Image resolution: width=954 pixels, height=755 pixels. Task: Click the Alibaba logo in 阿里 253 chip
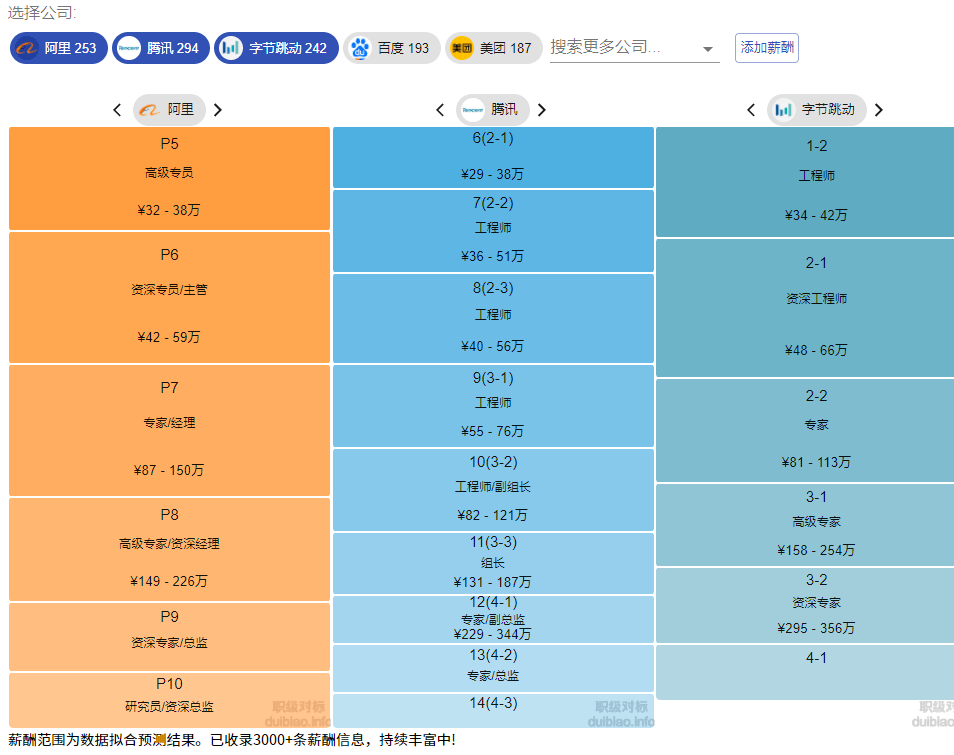click(27, 48)
